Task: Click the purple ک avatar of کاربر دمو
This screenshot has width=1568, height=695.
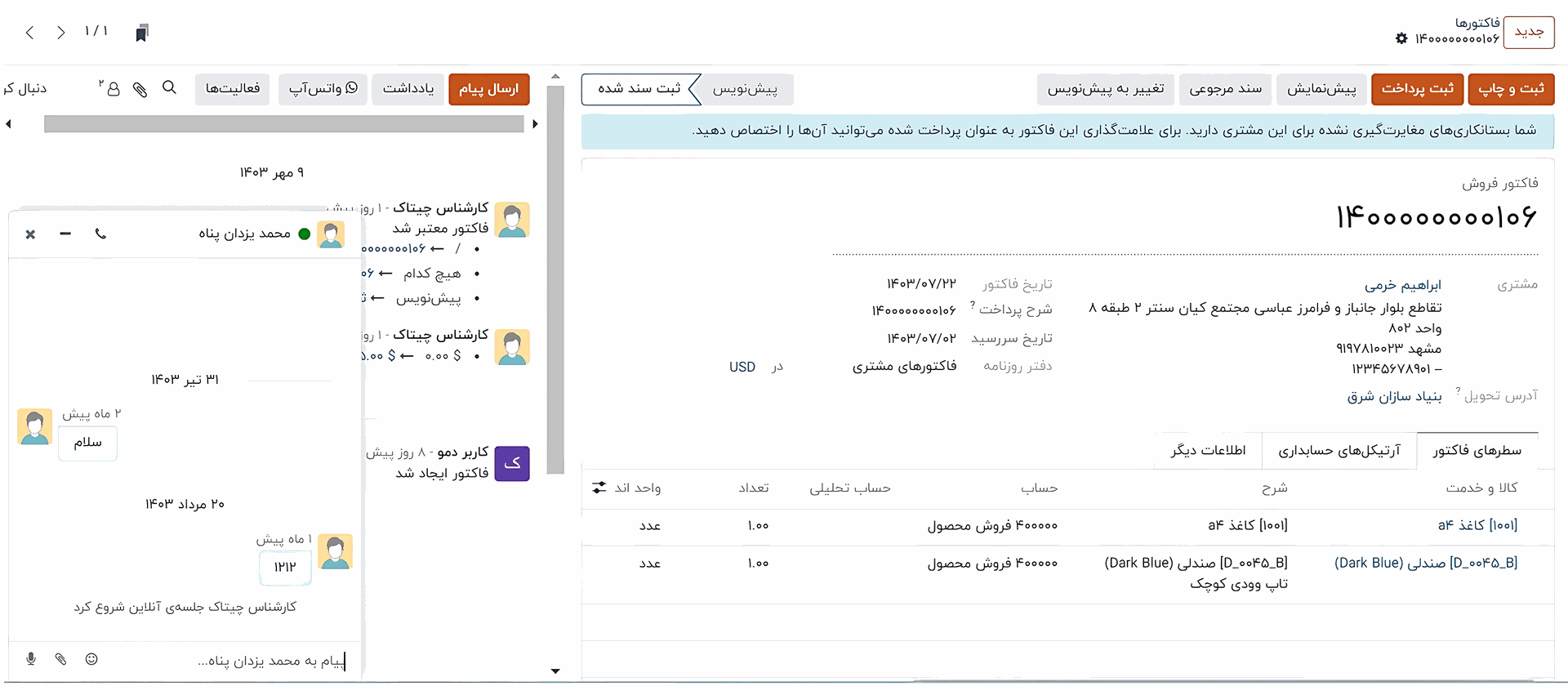Action: (512, 463)
